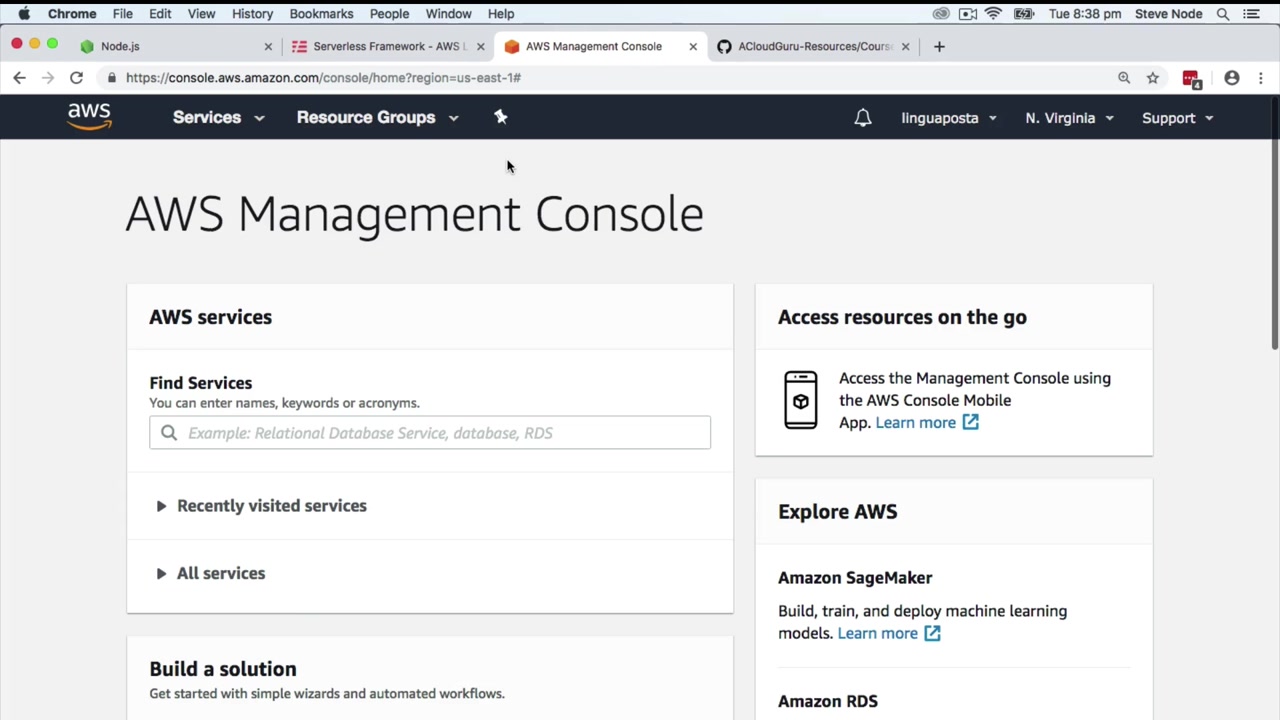1280x720 pixels.
Task: Click the AWS logo home icon
Action: coord(89,117)
